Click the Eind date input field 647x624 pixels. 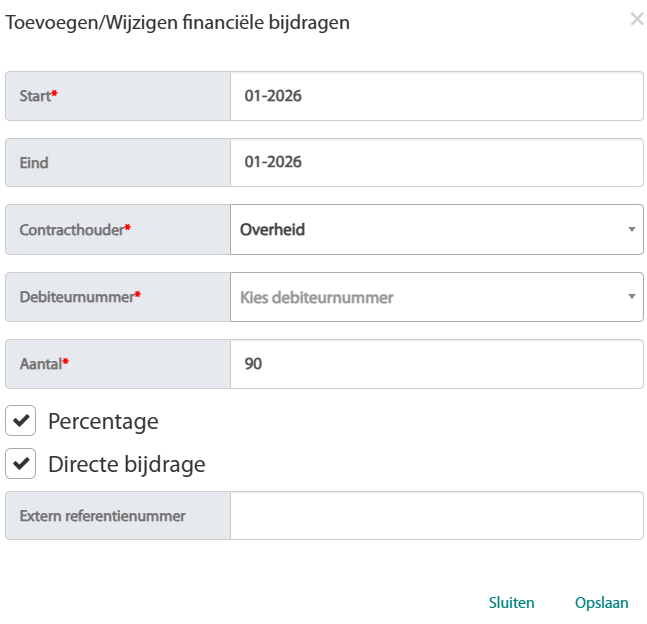coord(436,162)
